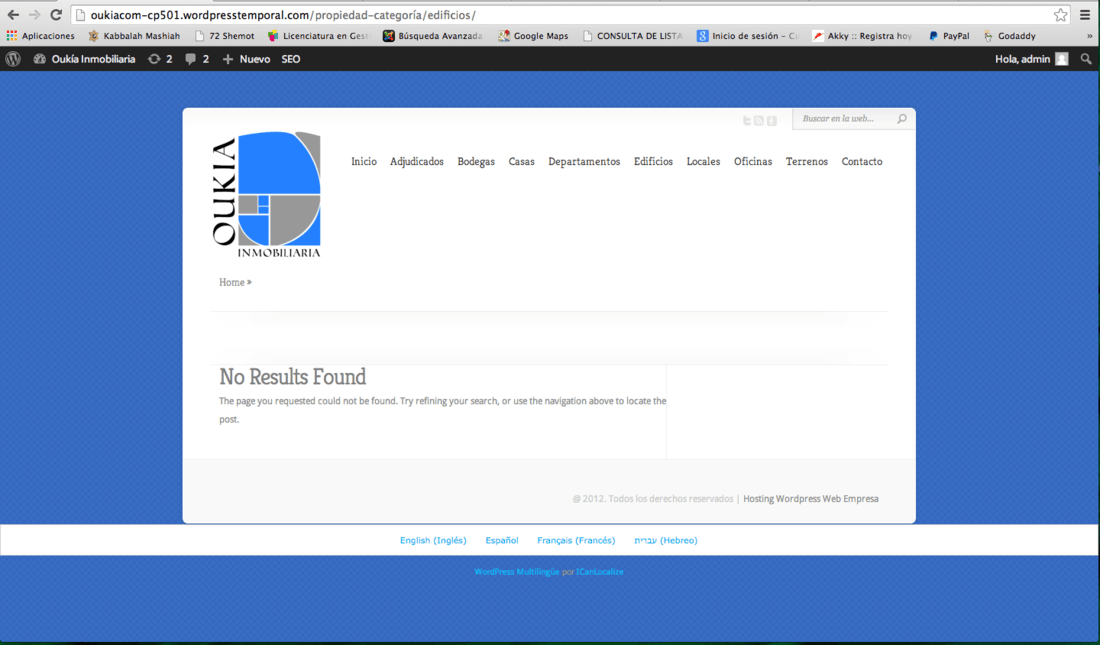Viewport: 1100px width, 645px height.
Task: Open the SEO admin bar menu
Action: [x=290, y=59]
